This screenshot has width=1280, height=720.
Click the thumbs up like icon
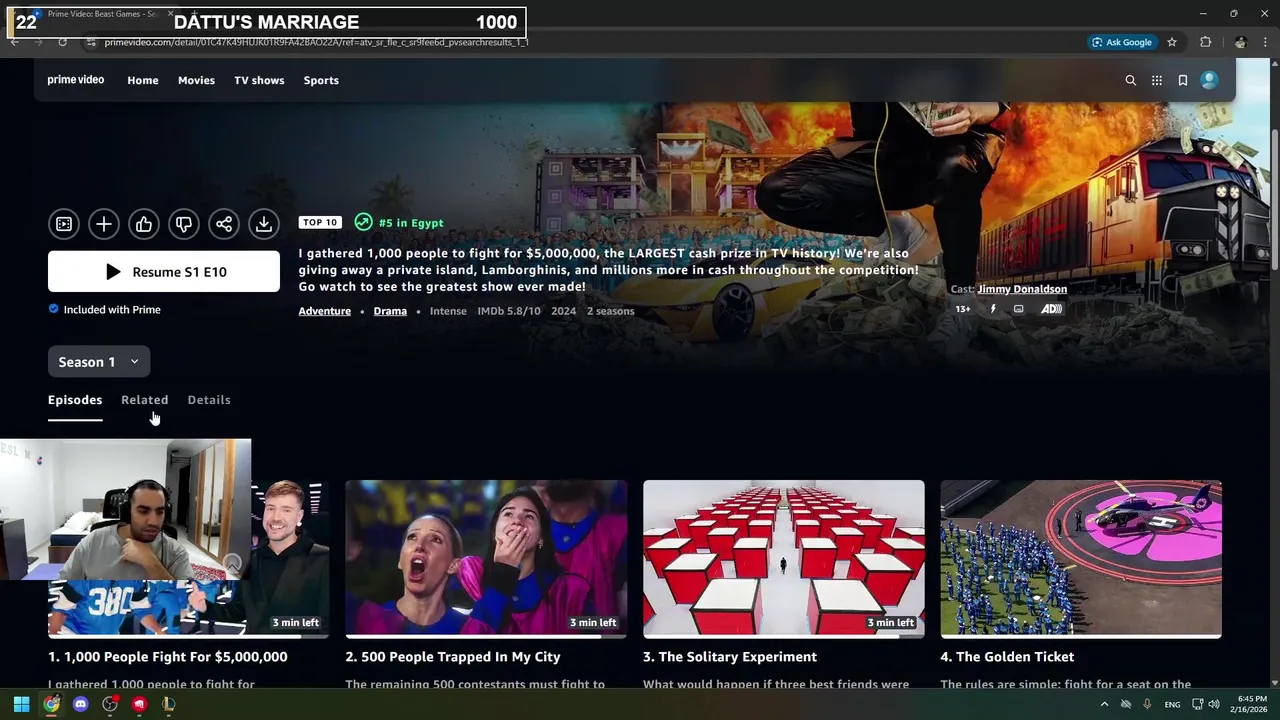point(144,224)
